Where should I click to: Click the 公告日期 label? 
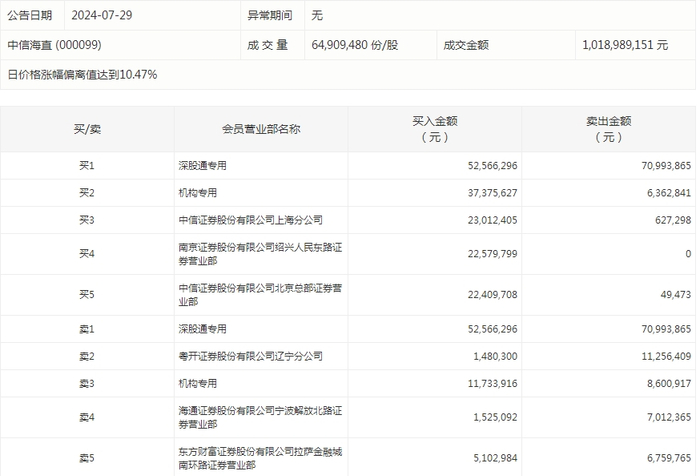30,15
